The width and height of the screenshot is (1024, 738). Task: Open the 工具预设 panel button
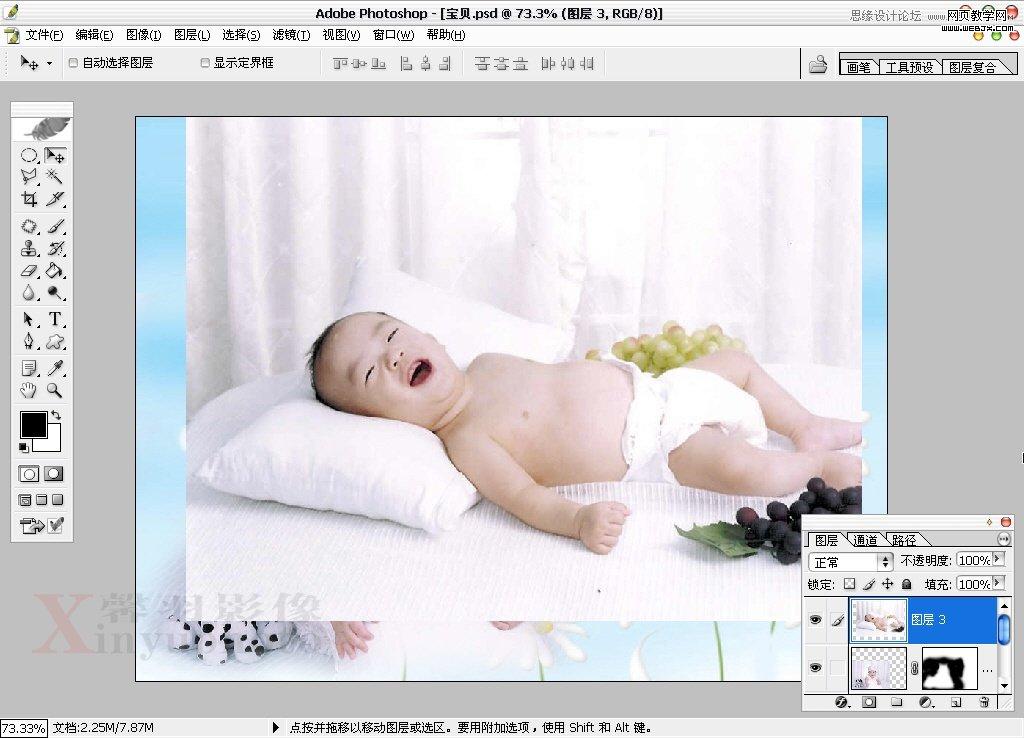(x=909, y=67)
